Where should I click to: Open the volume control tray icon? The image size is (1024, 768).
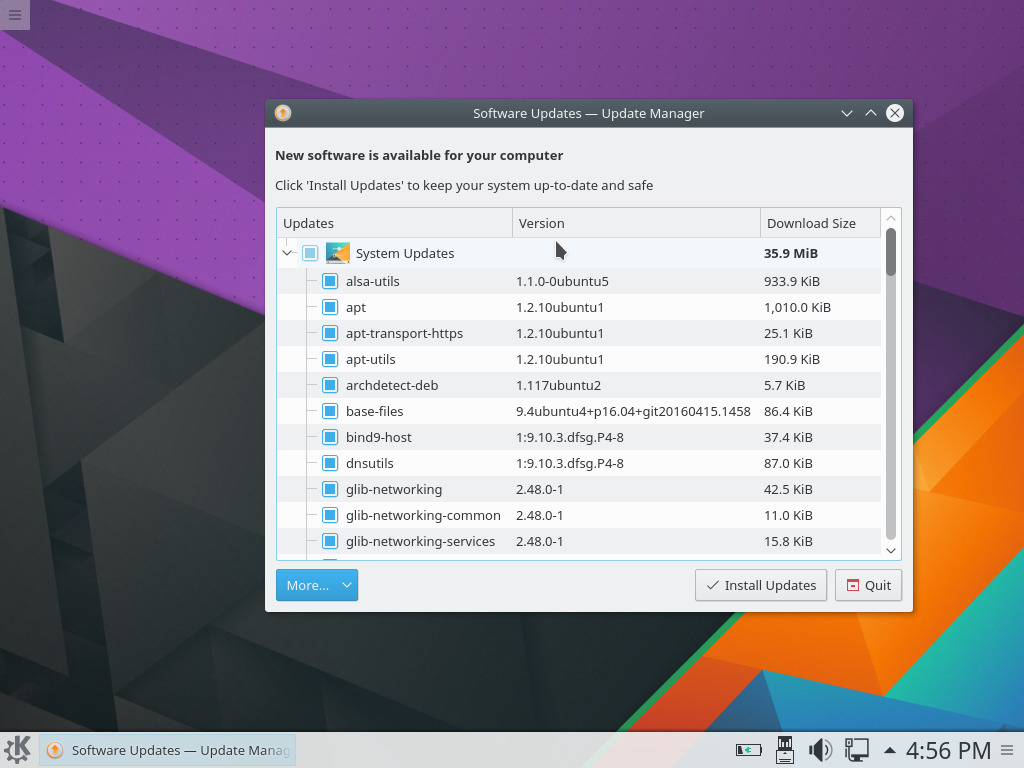(x=820, y=750)
